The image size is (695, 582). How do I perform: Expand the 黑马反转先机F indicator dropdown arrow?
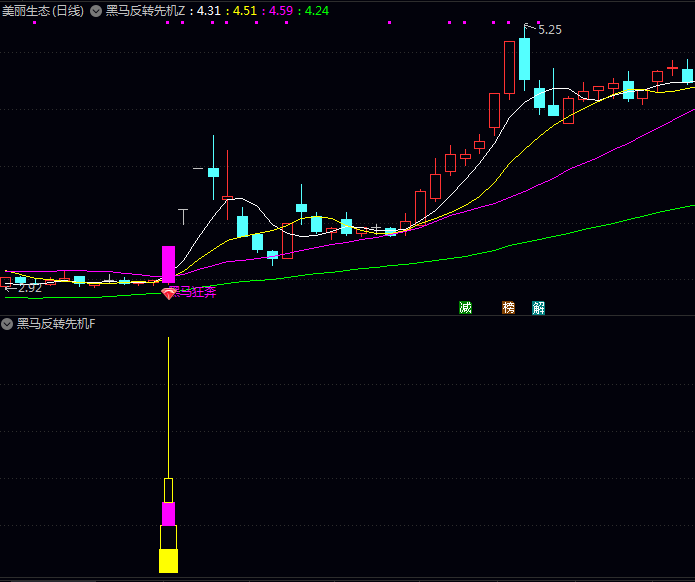(x=7, y=324)
